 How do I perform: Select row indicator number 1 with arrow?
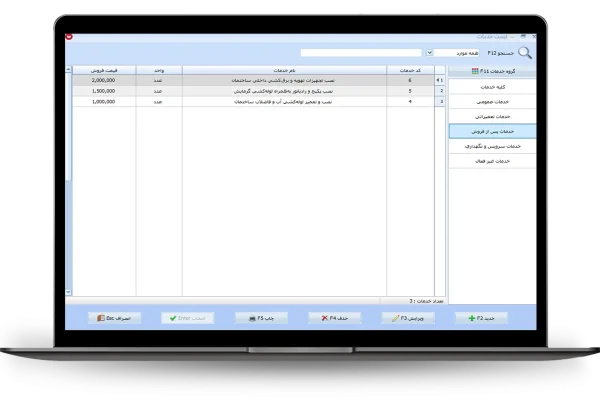click(440, 80)
